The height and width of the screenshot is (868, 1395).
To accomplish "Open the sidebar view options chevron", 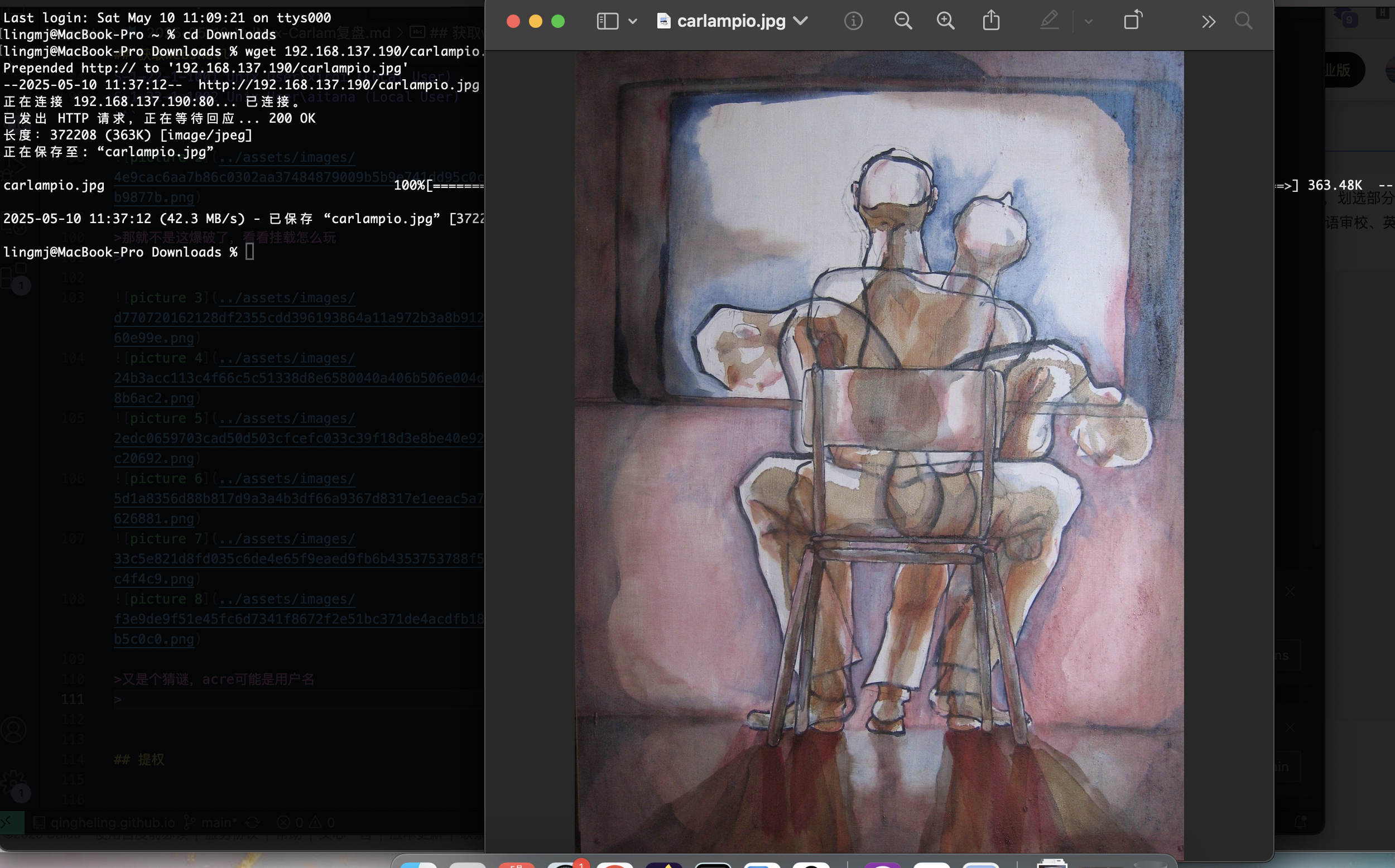I will click(x=633, y=22).
